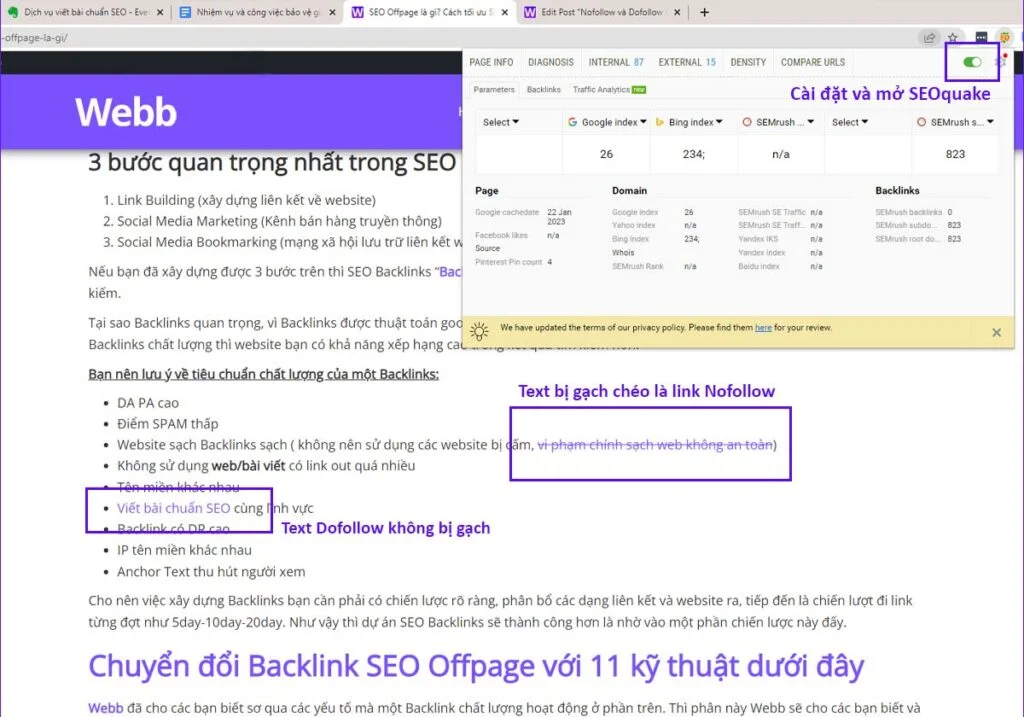This screenshot has height=717, width=1024.
Task: Close the 'Edit Post Nofollow và Dofollow' tab
Action: (x=677, y=12)
